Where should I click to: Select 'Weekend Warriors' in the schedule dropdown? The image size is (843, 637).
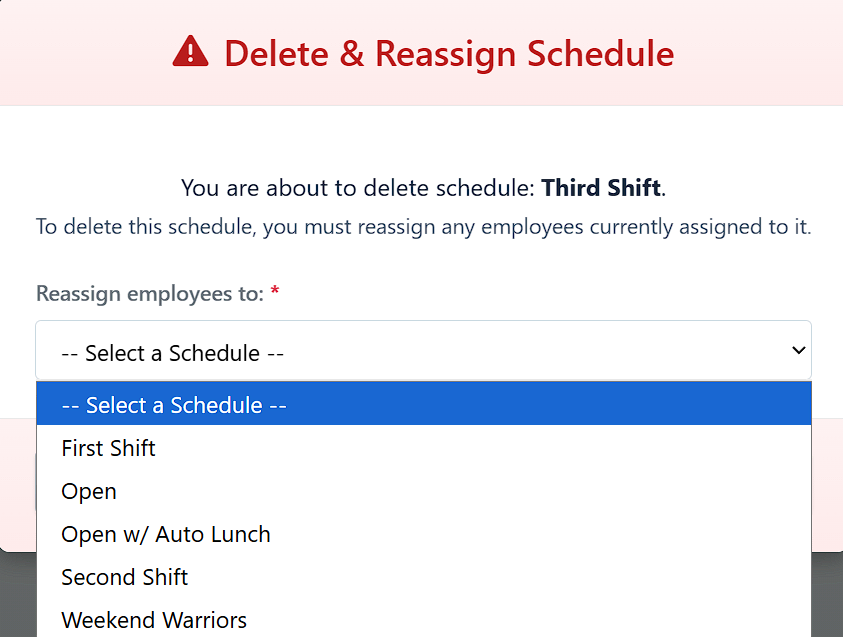[153, 620]
